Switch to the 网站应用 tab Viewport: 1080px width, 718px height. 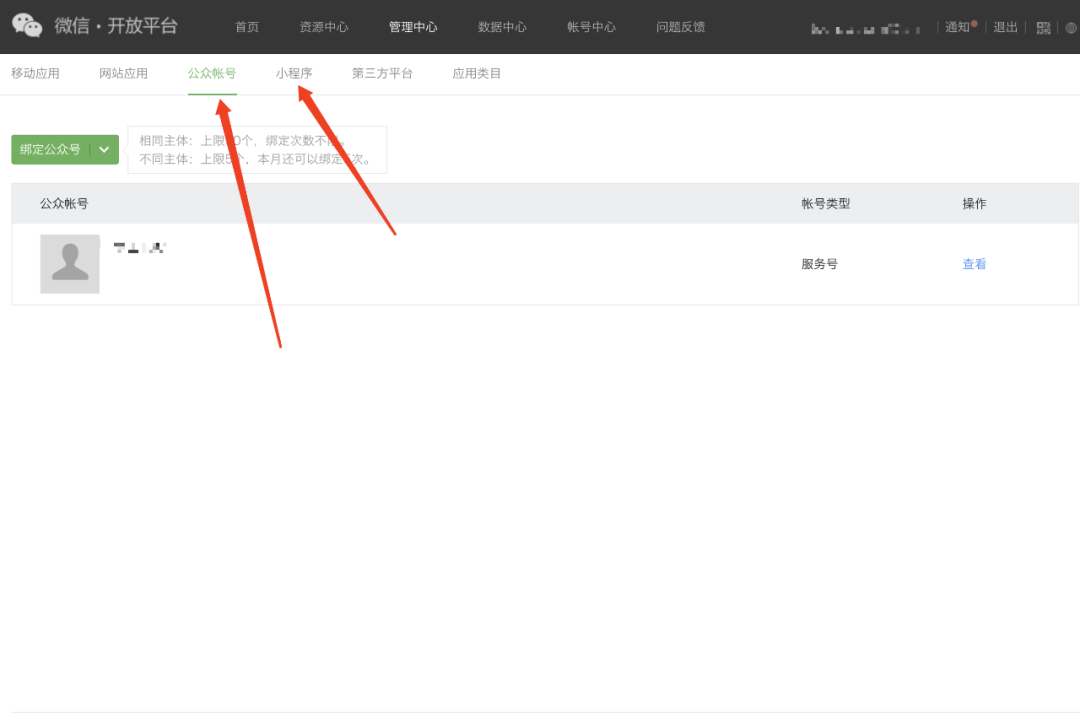[x=123, y=72]
